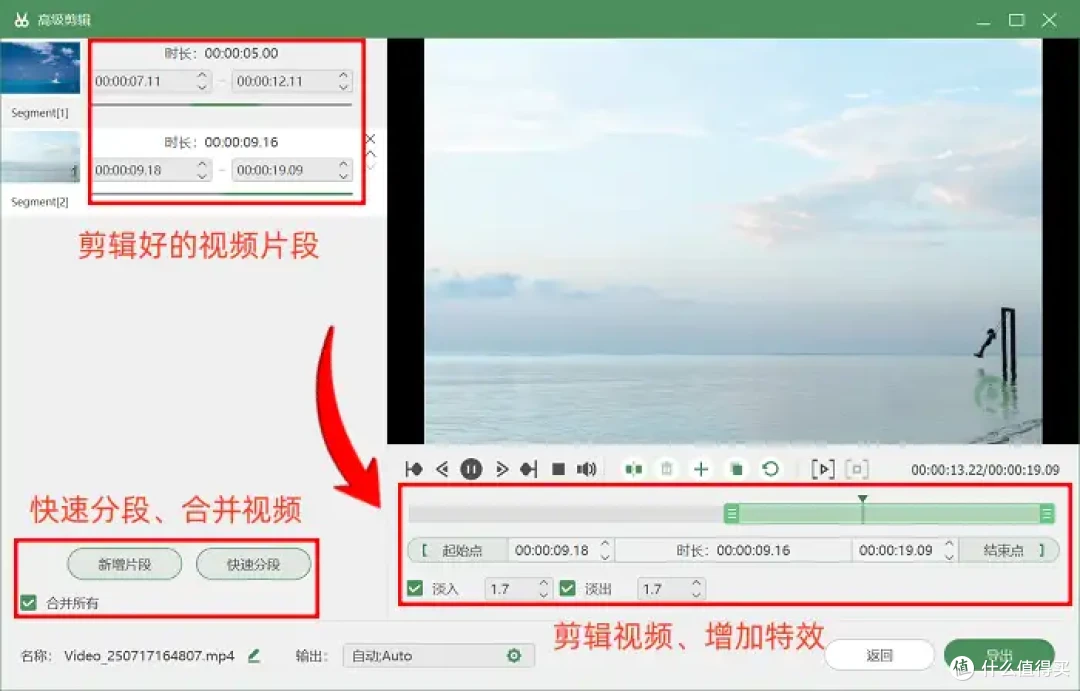
Task: Increase Segment[1] start time 00:00:07.11
Action: point(202,75)
